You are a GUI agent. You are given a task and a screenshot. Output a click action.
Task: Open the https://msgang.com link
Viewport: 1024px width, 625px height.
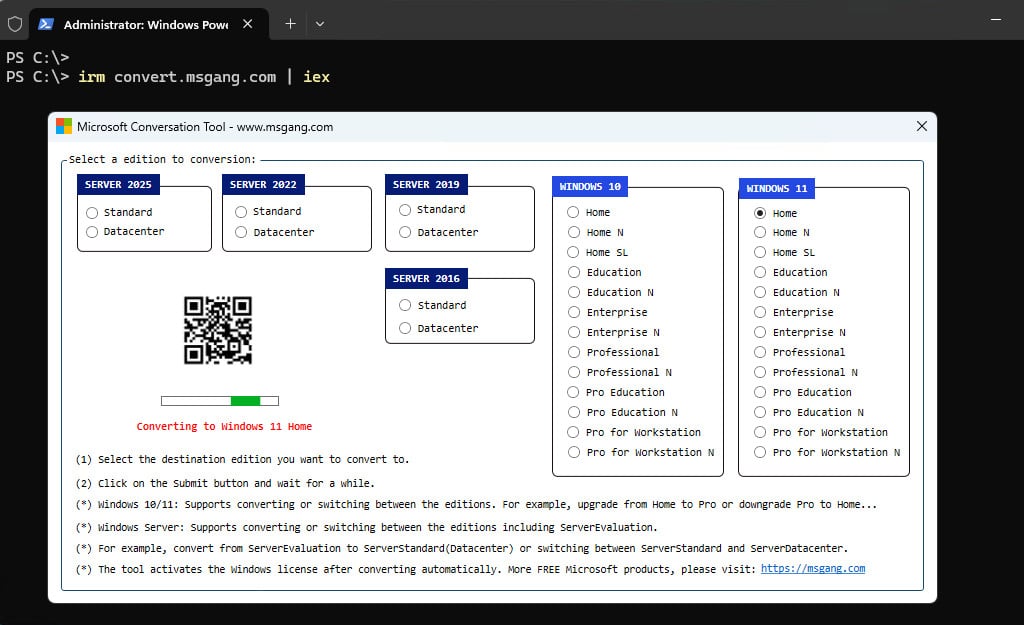(812, 569)
